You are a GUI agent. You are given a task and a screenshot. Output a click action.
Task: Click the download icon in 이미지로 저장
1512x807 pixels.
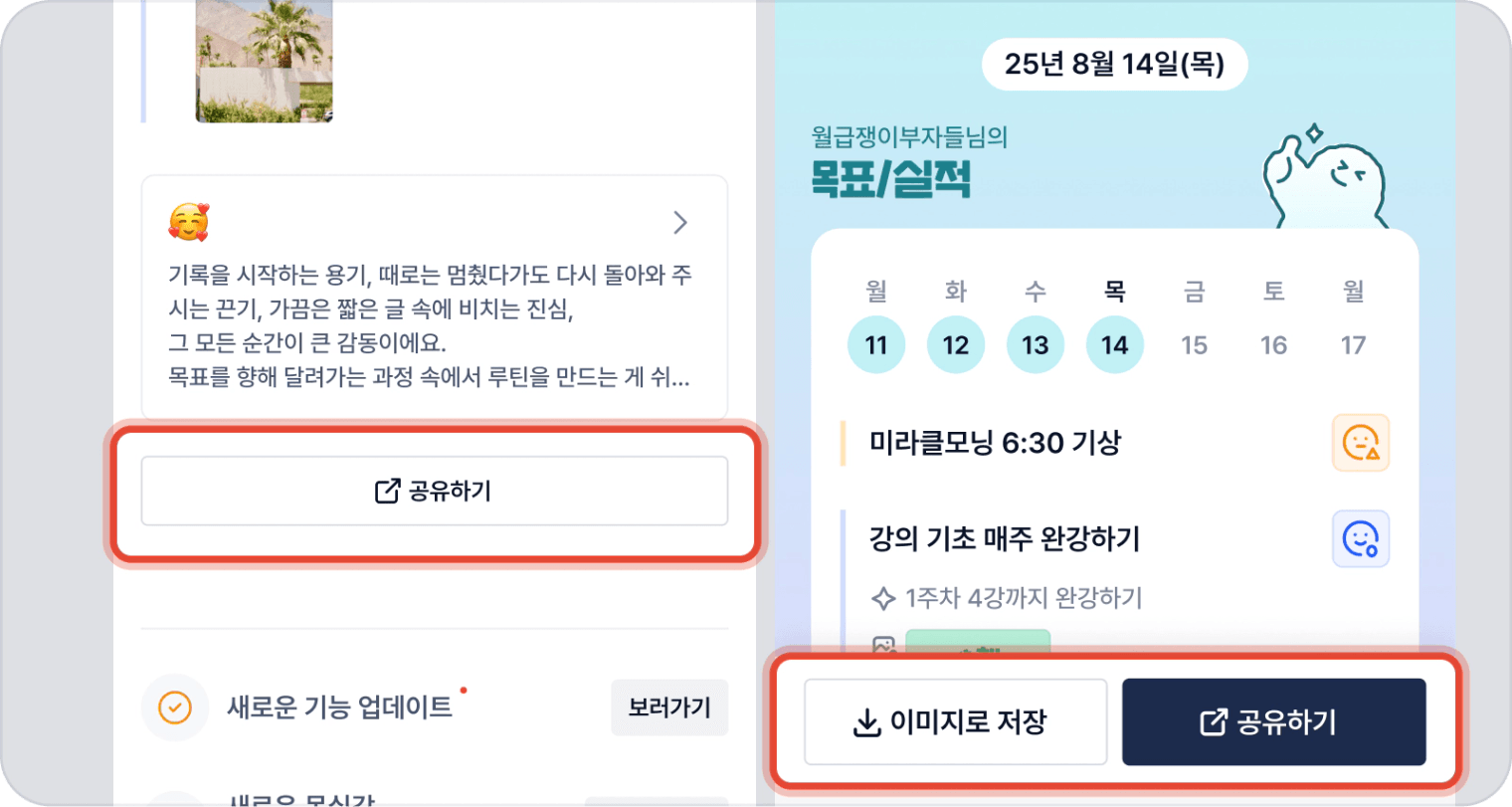click(867, 722)
